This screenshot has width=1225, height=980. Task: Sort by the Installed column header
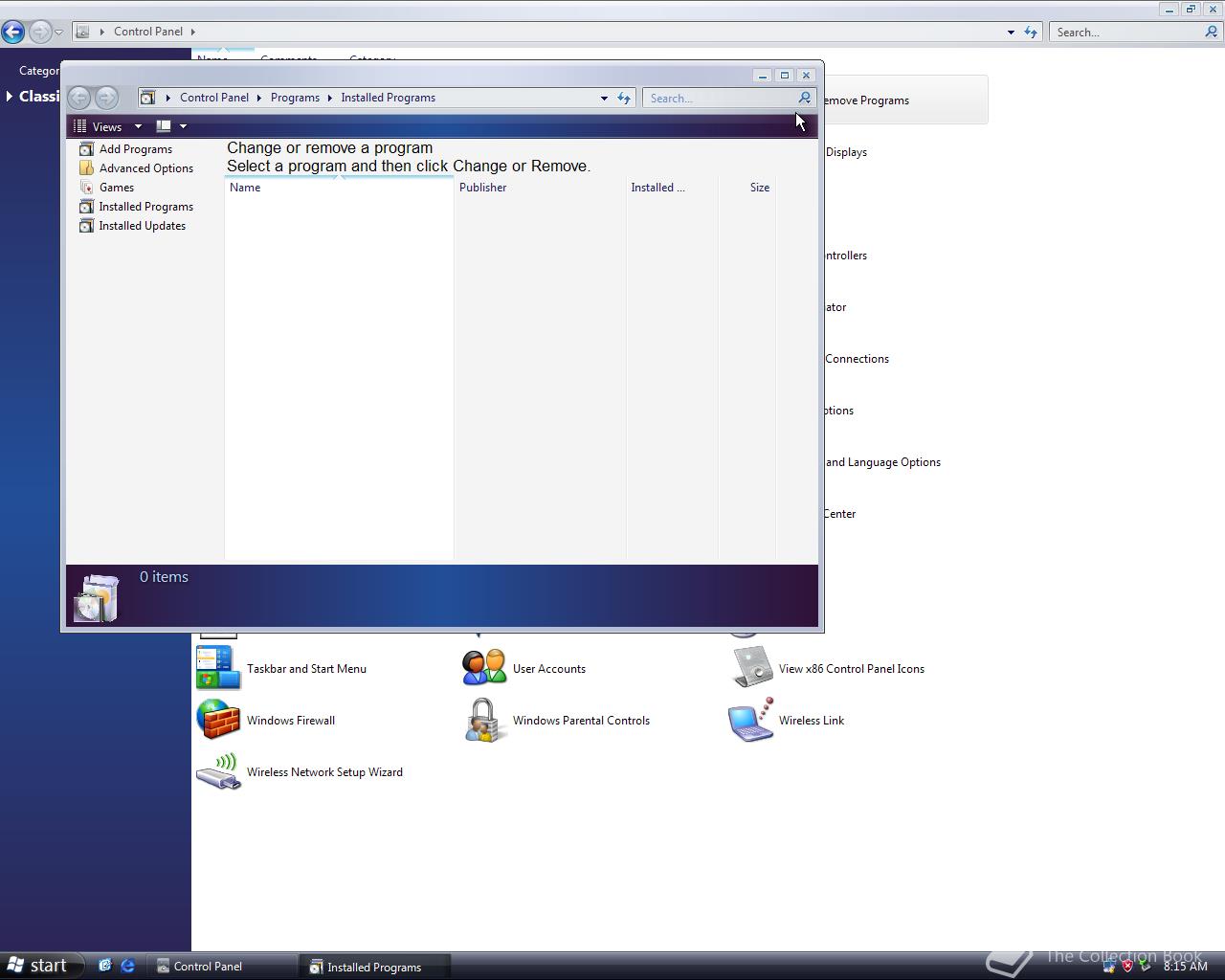click(672, 188)
